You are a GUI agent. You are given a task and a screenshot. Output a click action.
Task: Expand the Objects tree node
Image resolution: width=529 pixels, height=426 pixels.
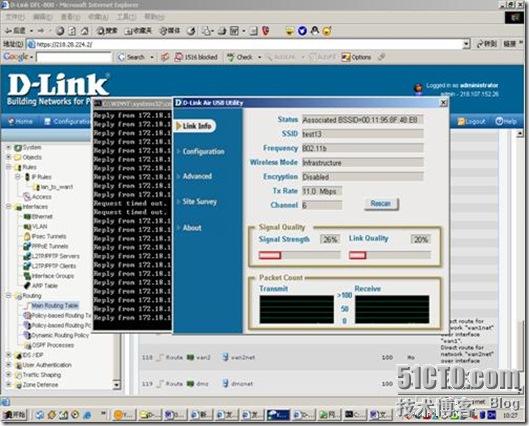(9, 157)
